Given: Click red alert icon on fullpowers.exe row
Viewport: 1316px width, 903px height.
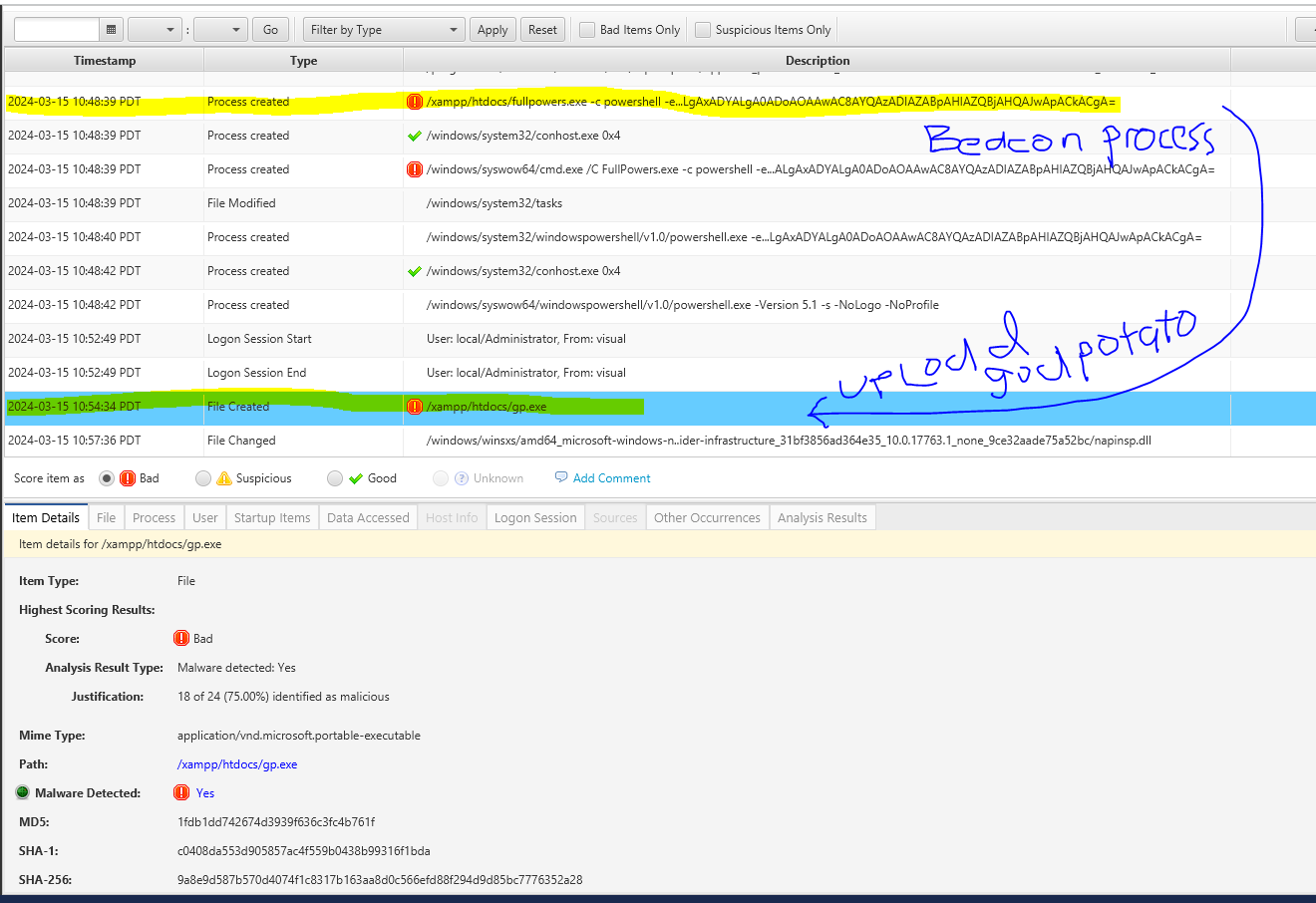Looking at the screenshot, I should click(x=415, y=102).
